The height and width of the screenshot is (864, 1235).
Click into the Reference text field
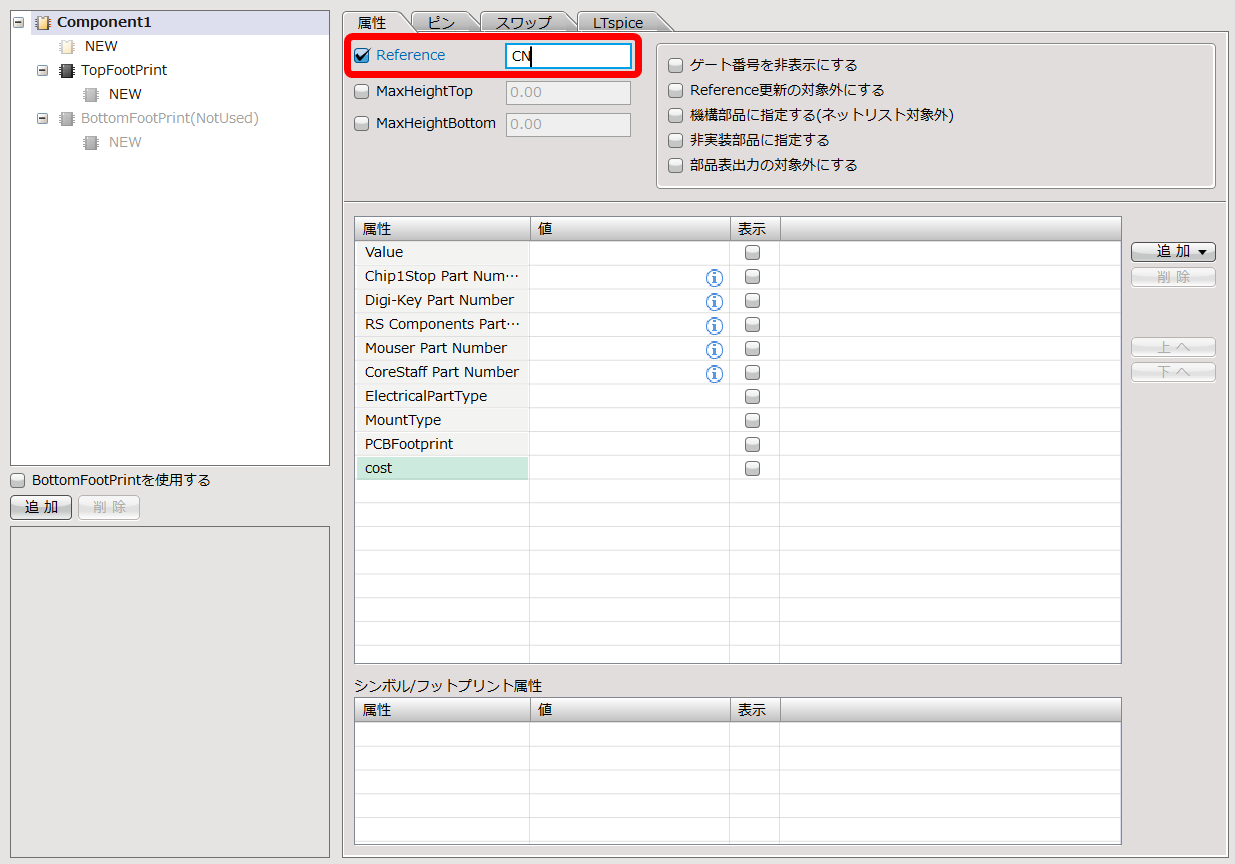coord(568,56)
